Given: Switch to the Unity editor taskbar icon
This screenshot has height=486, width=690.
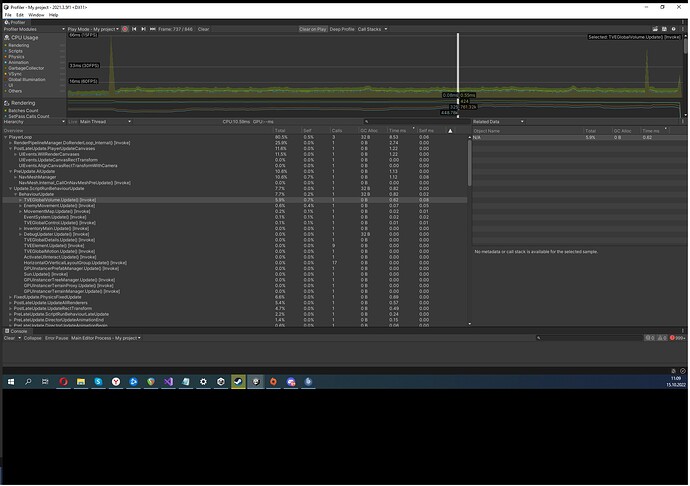Looking at the screenshot, I should tap(256, 382).
